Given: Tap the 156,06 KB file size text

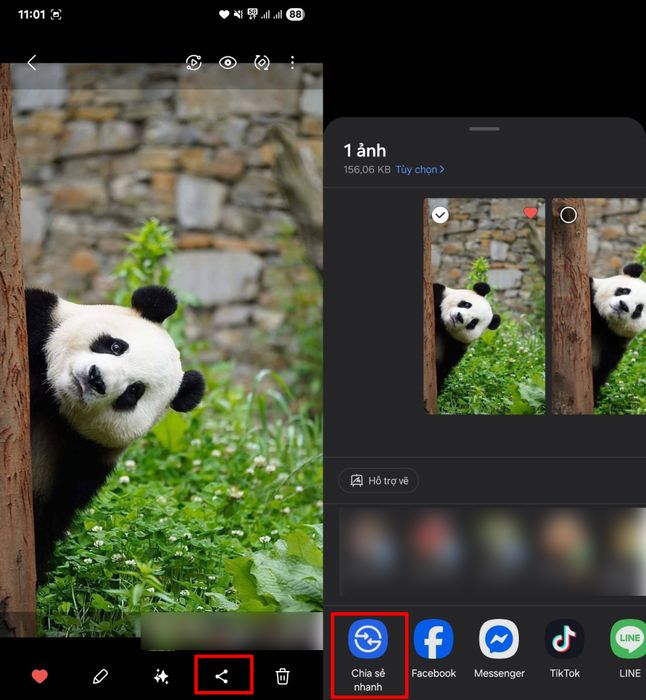Looking at the screenshot, I should [x=367, y=170].
